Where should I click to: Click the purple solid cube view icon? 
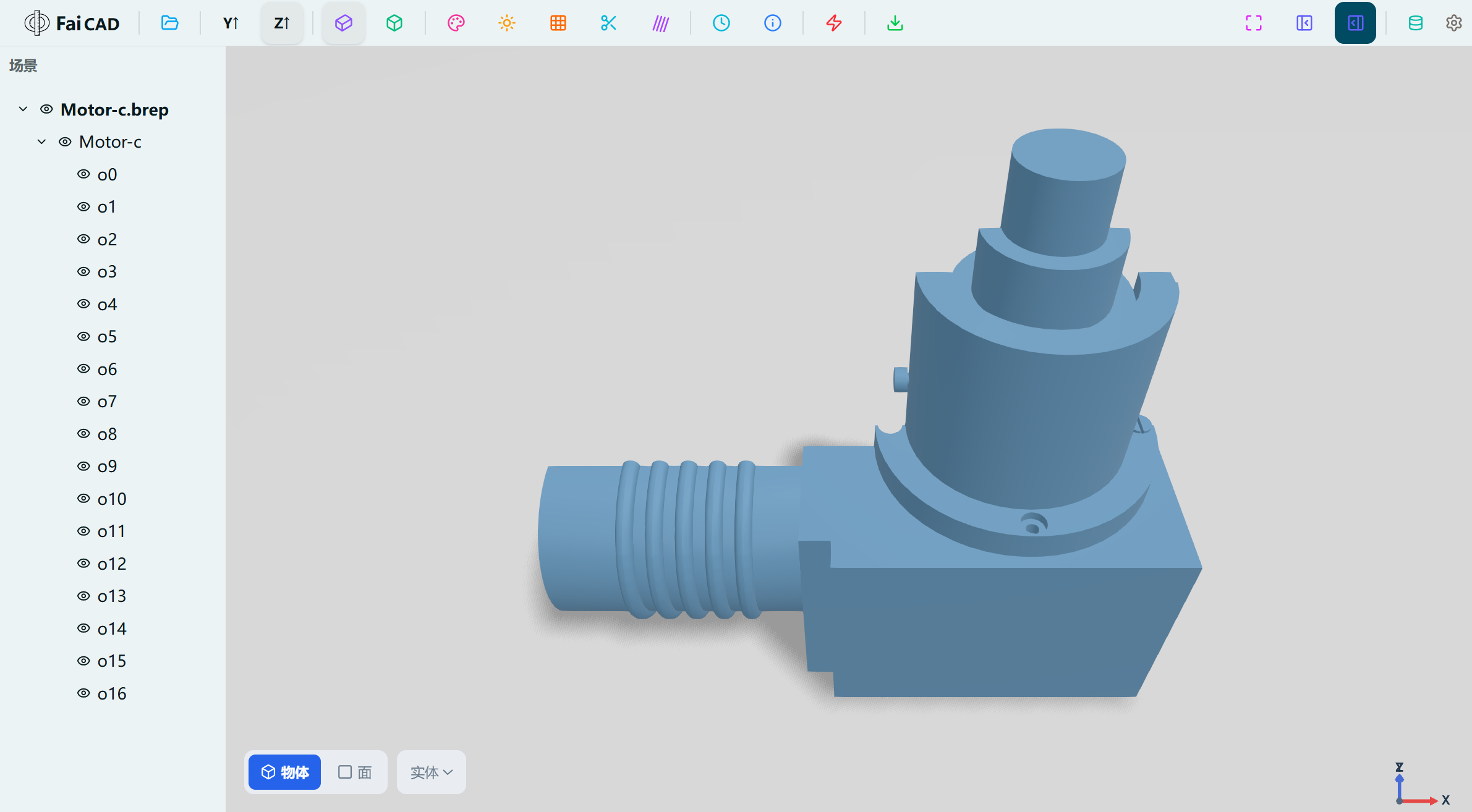pyautogui.click(x=344, y=23)
